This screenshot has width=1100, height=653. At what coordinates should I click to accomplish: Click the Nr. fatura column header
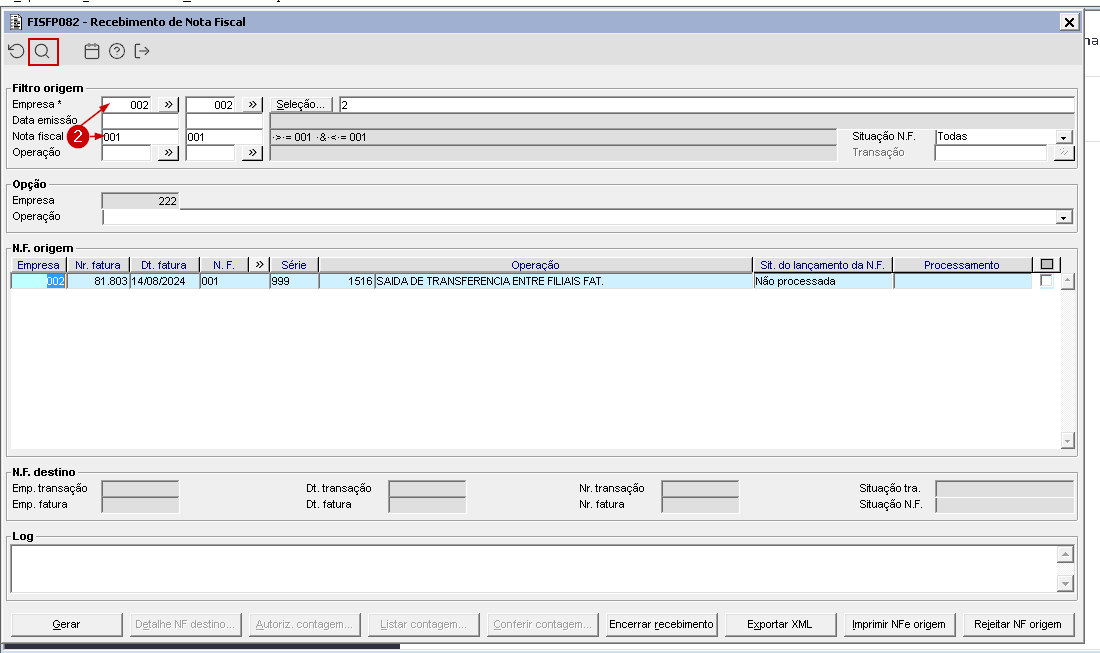98,264
